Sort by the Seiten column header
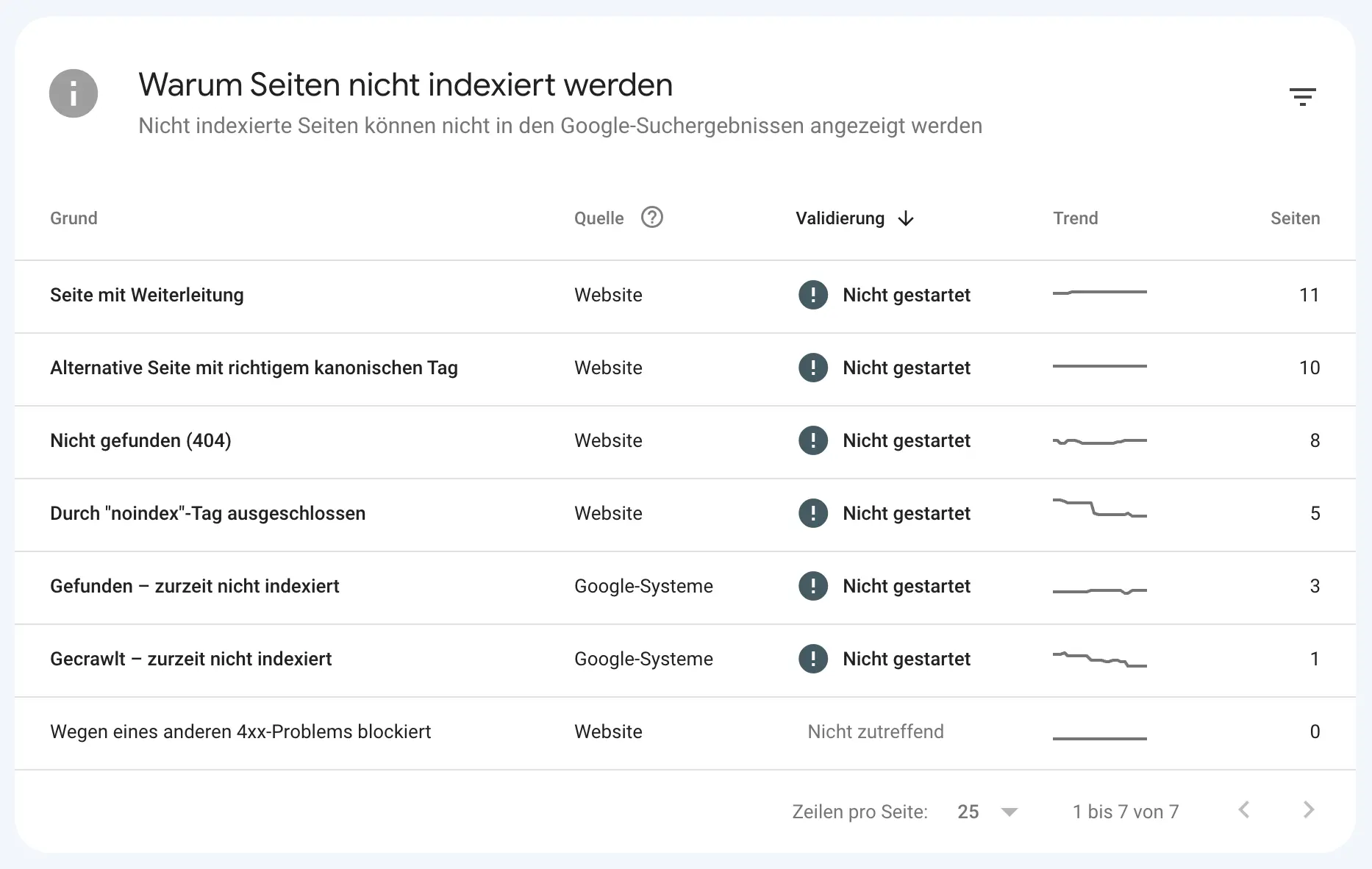 point(1295,218)
